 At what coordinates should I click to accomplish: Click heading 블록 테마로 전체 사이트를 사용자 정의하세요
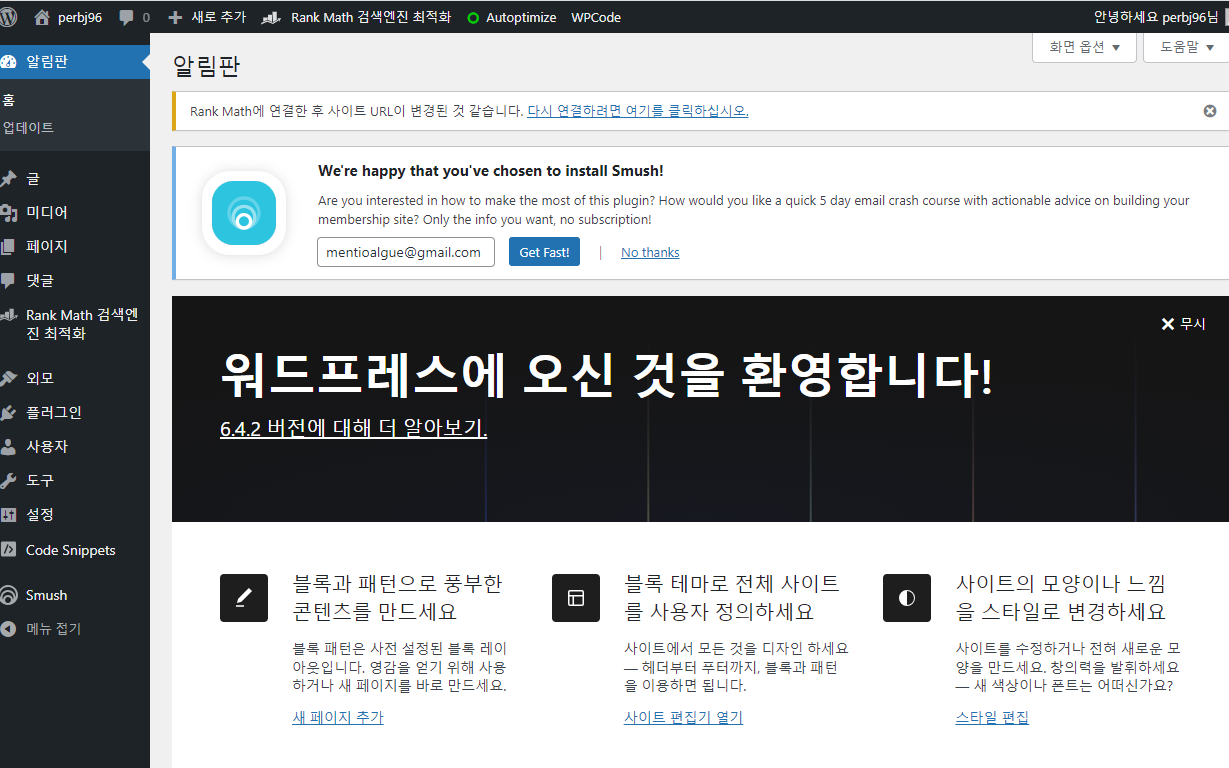[x=732, y=597]
